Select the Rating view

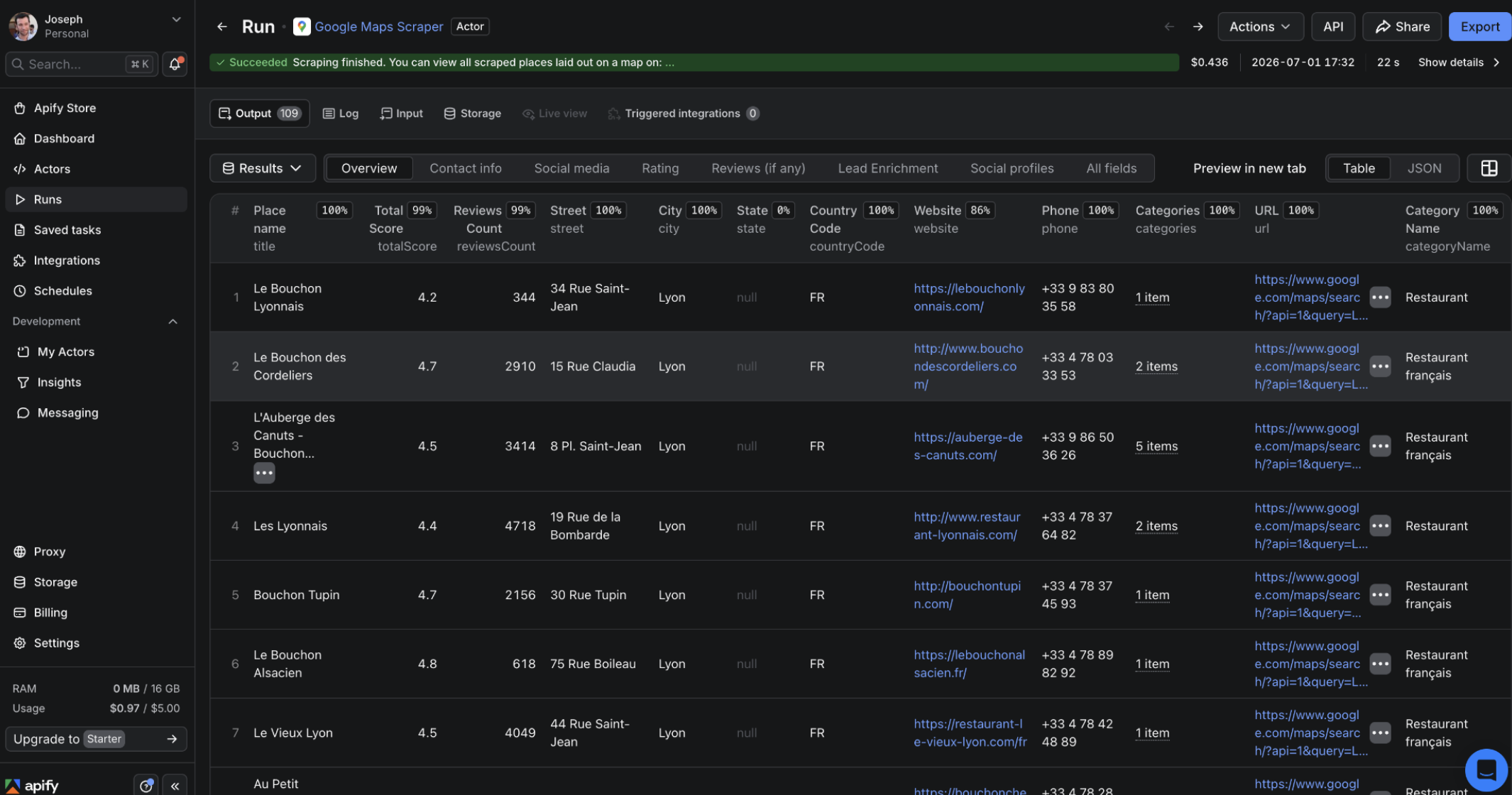pyautogui.click(x=660, y=168)
